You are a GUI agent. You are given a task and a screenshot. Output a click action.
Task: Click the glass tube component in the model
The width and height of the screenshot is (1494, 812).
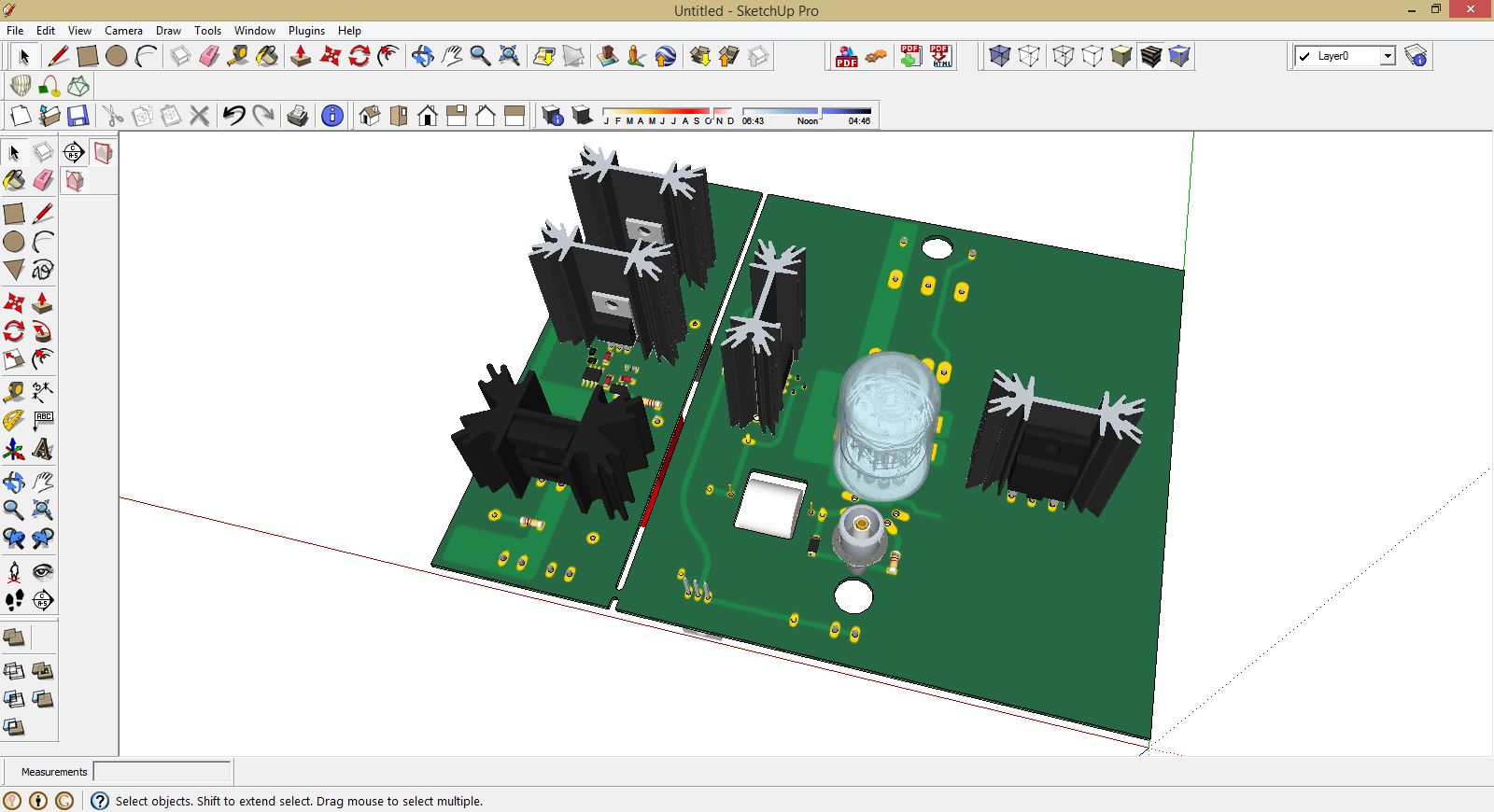click(x=887, y=425)
